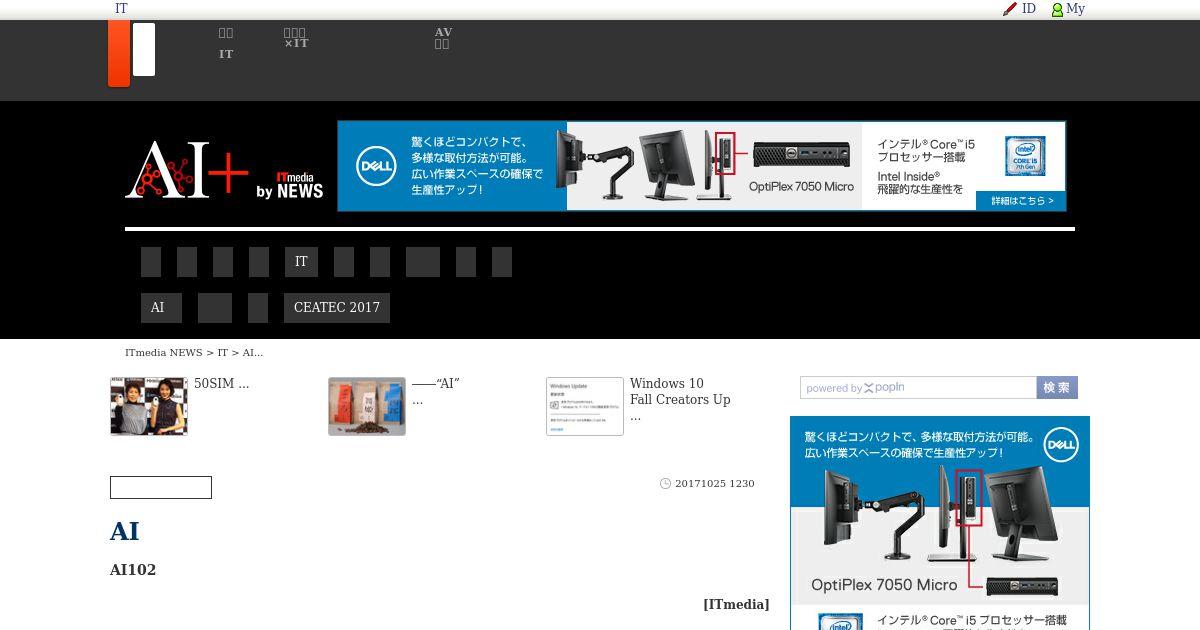Click the clock icon beside the date
This screenshot has height=630, width=1200.
665,483
